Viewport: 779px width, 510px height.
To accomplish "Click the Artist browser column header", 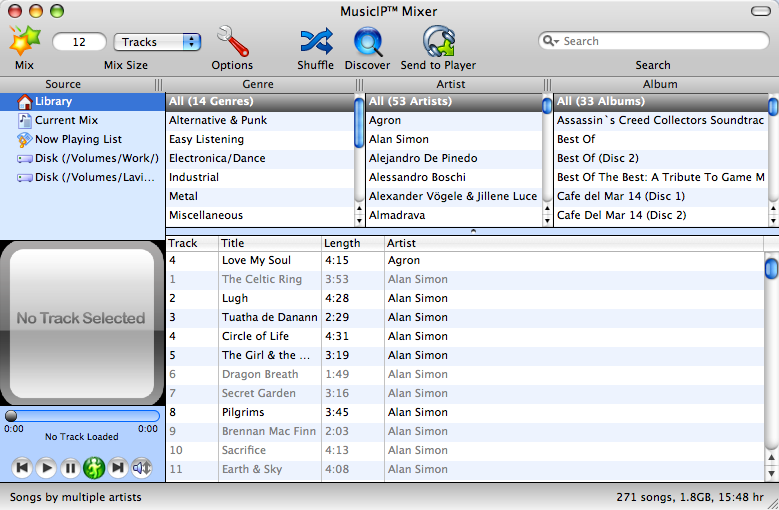I will (x=451, y=84).
